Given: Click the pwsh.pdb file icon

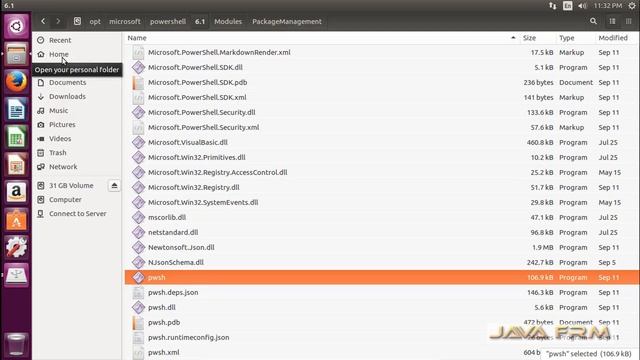Looking at the screenshot, I should point(138,322).
